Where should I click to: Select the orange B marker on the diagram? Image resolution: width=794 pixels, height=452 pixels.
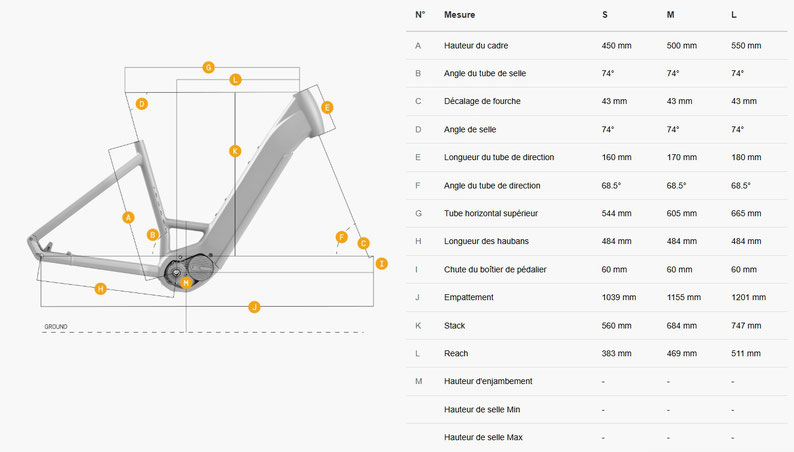pos(153,234)
